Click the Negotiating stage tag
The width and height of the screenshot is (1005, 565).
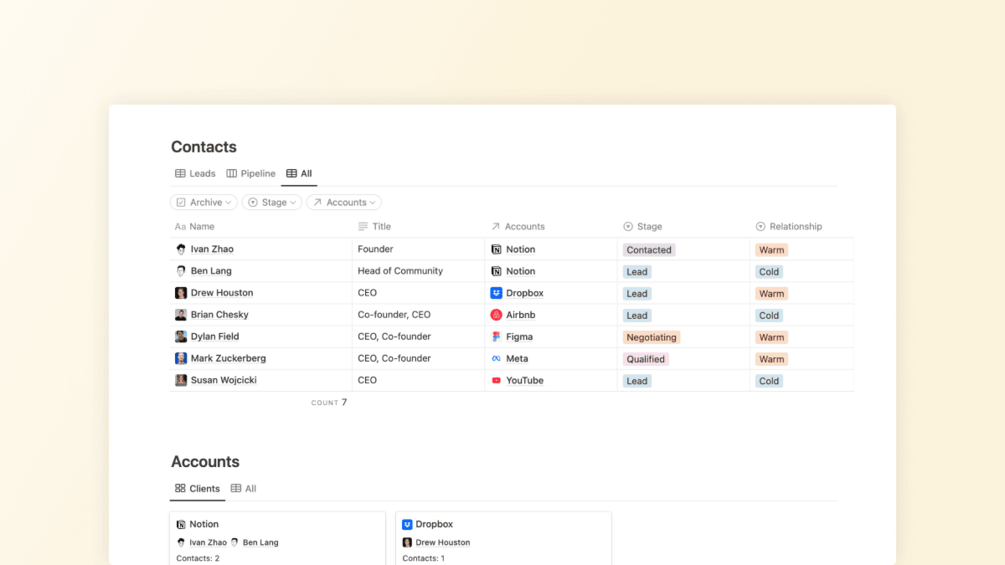click(x=651, y=337)
